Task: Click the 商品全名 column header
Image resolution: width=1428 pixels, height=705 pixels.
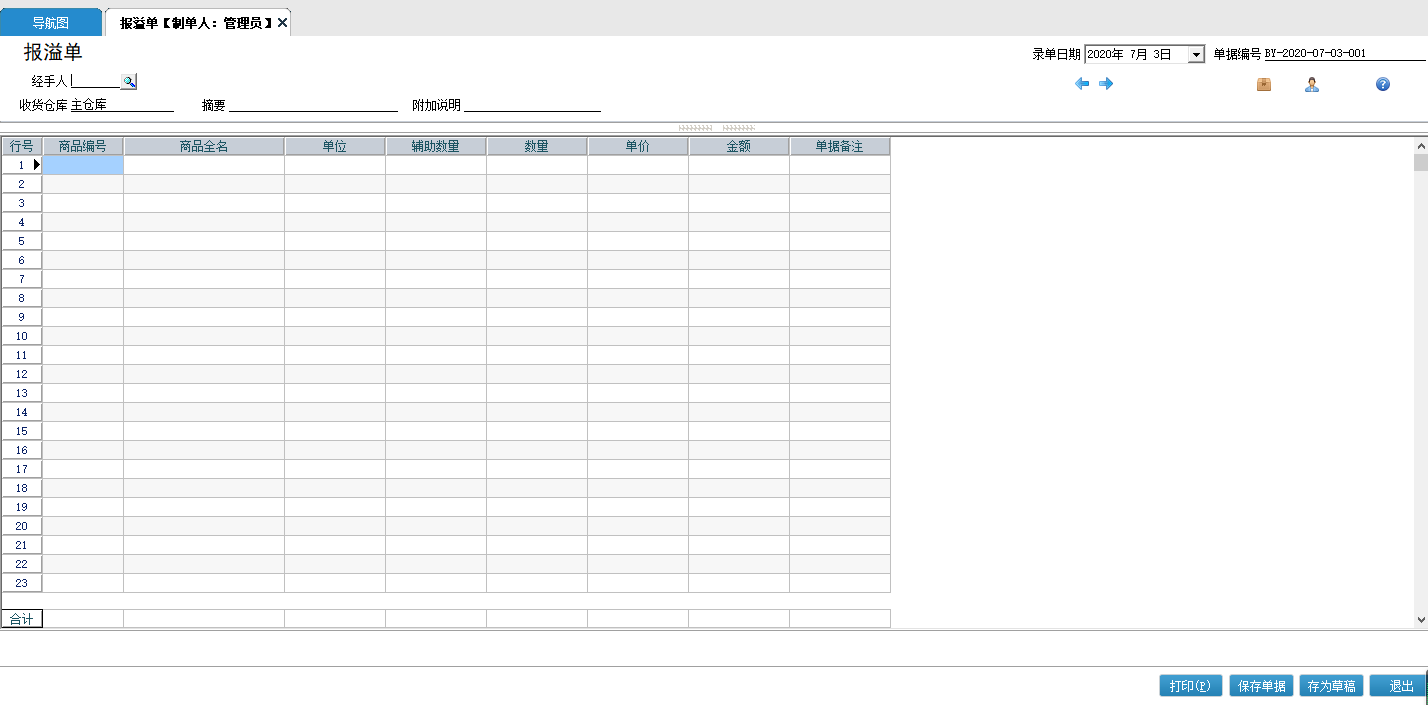Action: (204, 146)
